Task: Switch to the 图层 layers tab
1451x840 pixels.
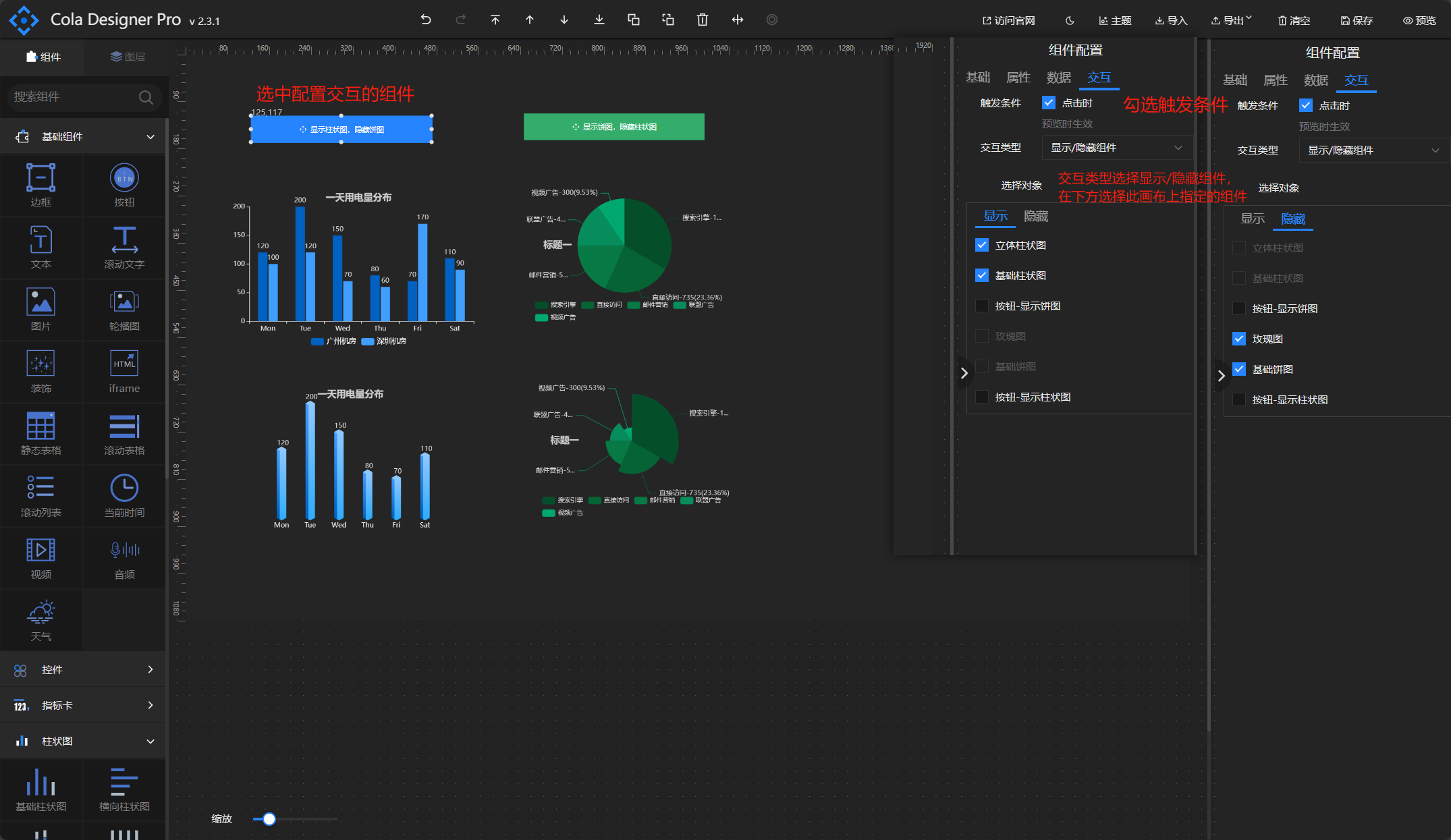Action: pos(128,57)
